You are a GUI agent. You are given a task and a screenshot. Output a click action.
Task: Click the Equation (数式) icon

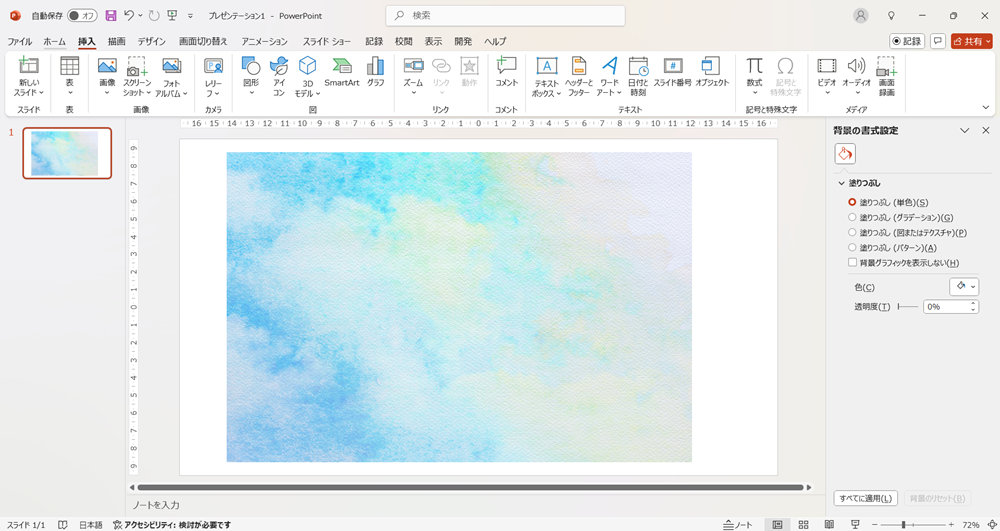click(754, 66)
